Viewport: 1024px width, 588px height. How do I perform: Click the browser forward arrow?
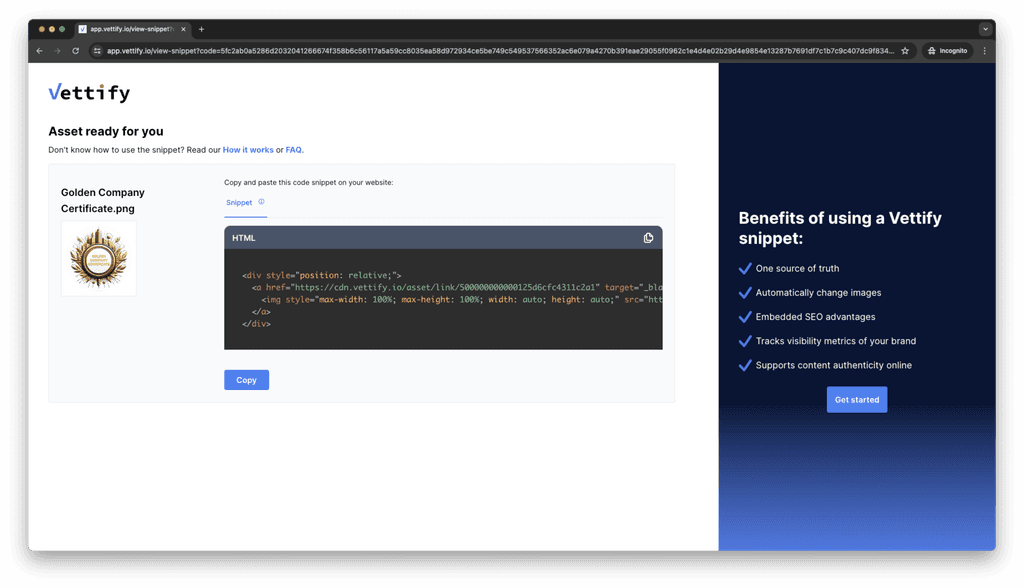[57, 51]
